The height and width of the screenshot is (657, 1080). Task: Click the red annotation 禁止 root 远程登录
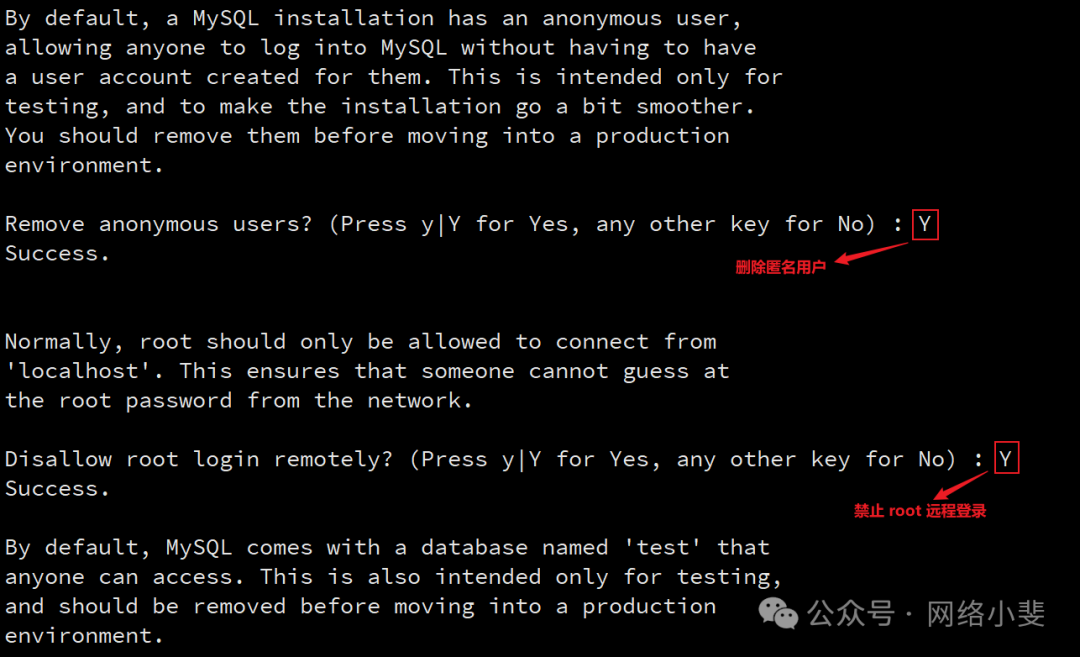920,510
